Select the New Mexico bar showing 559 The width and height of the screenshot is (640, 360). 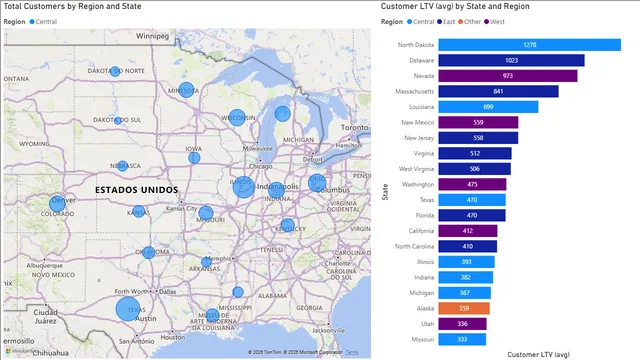478,122
